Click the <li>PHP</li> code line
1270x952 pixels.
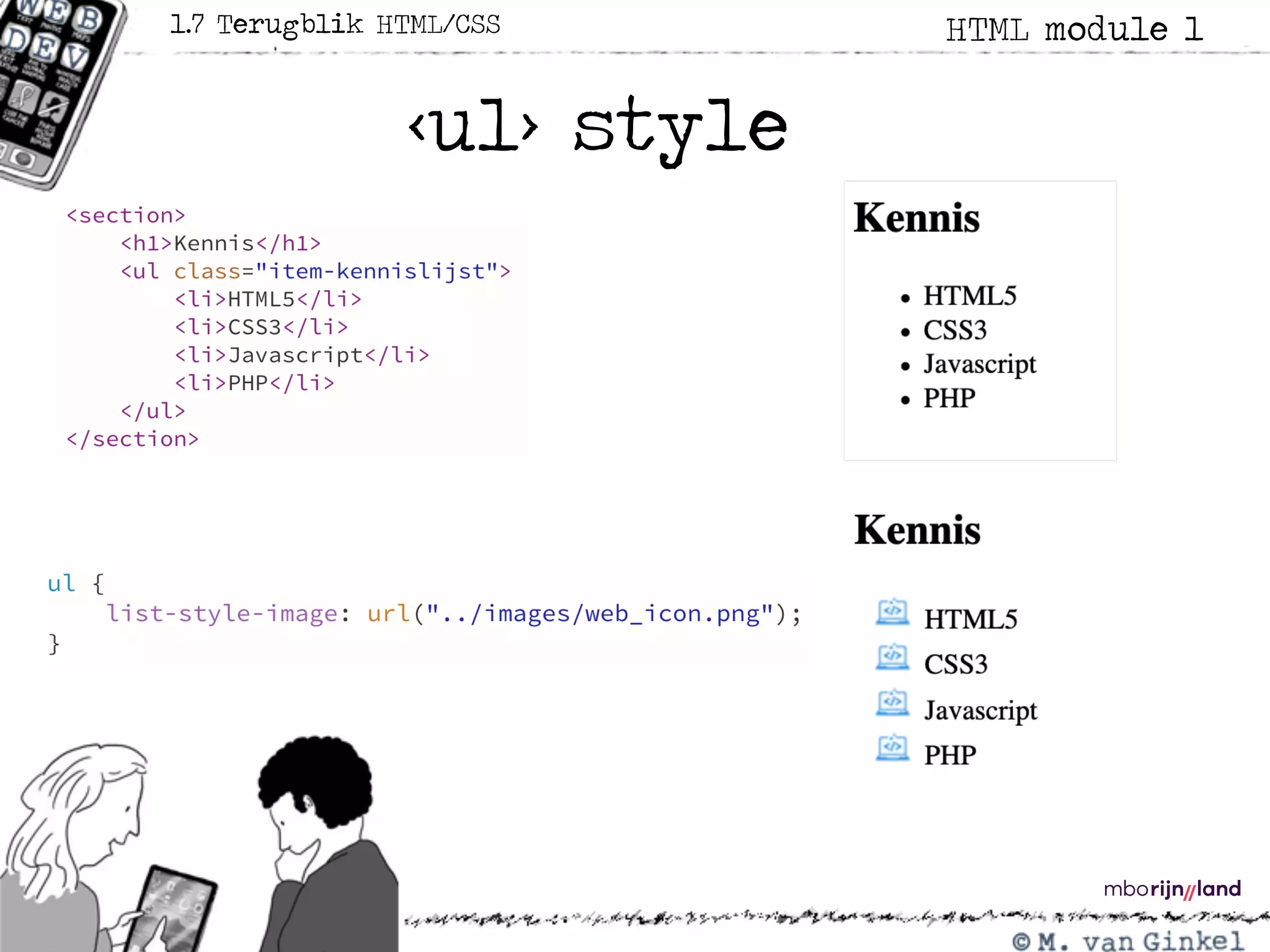click(x=254, y=382)
